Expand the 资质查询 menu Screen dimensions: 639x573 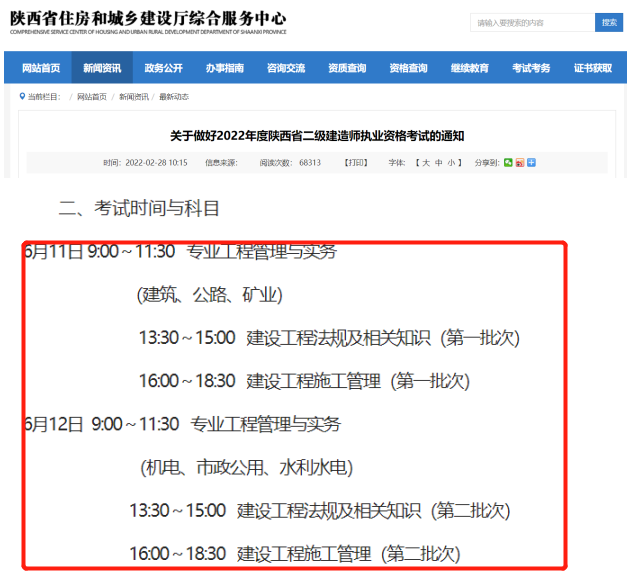pyautogui.click(x=347, y=68)
